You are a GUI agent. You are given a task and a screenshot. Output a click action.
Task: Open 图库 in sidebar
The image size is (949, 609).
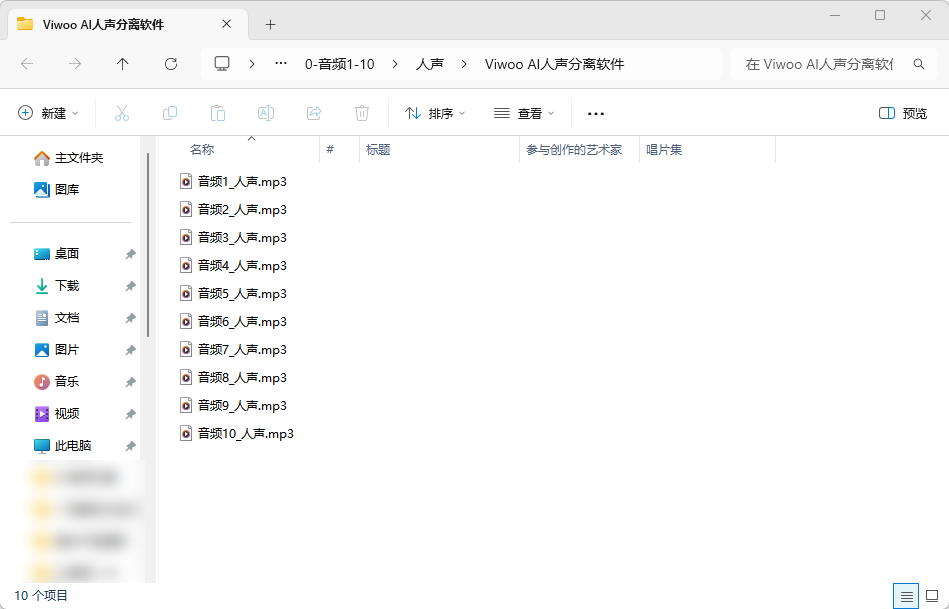[56, 189]
